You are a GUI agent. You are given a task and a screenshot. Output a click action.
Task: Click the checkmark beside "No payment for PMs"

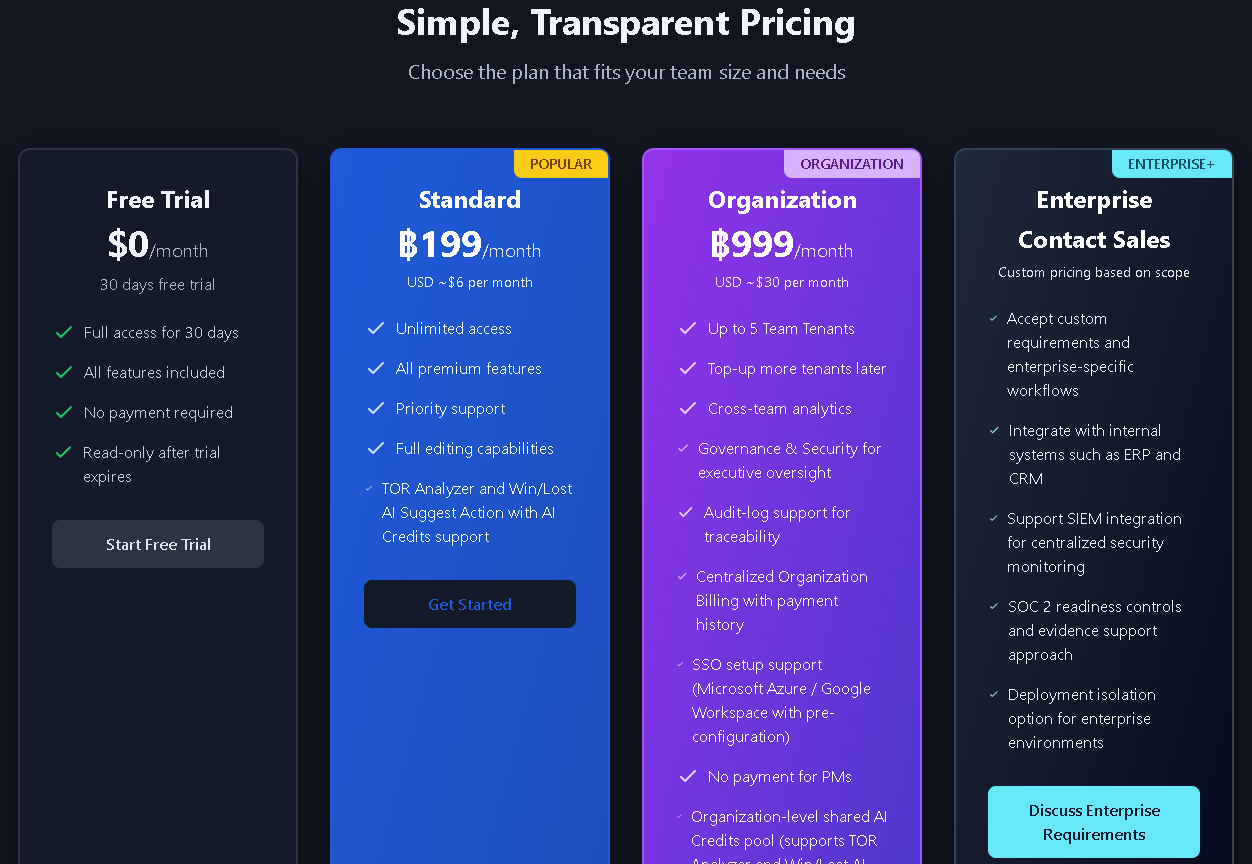(x=688, y=776)
